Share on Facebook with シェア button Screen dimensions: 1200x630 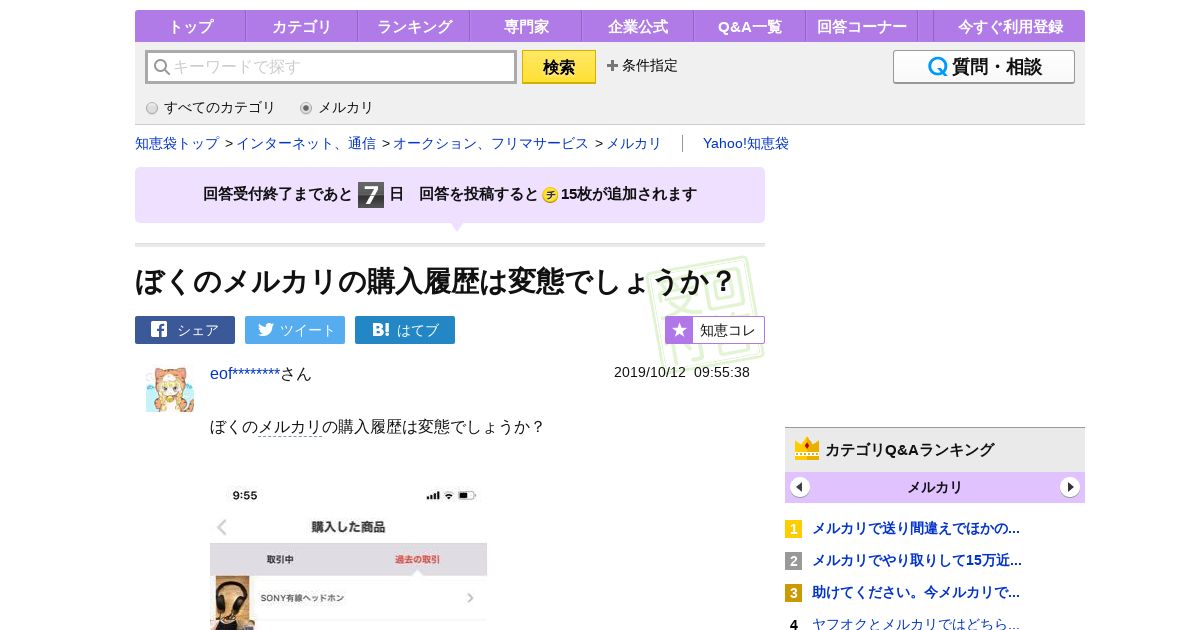click(185, 330)
